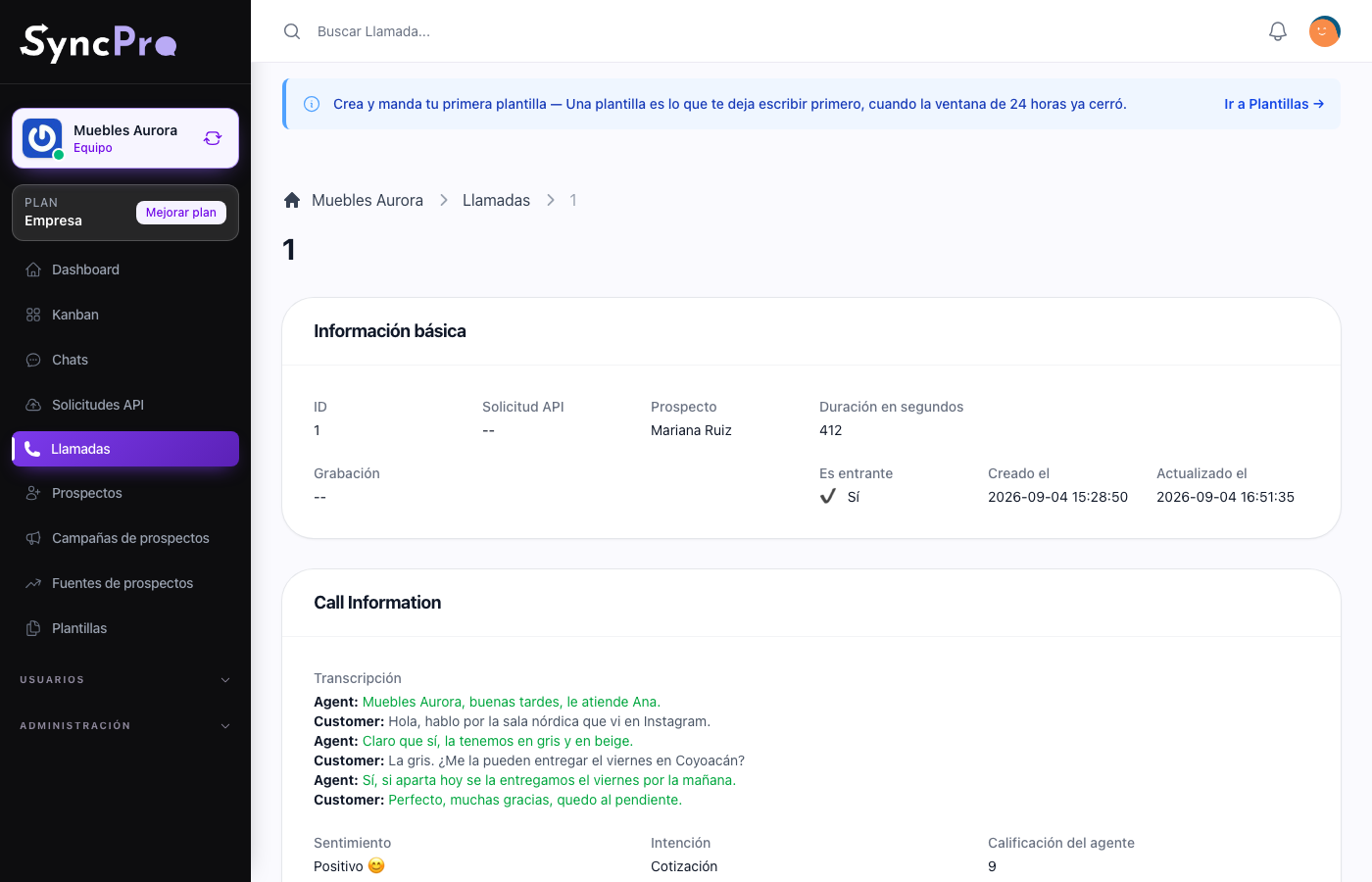Switch team with the swap arrows icon
This screenshot has height=882, width=1372.
(x=213, y=138)
